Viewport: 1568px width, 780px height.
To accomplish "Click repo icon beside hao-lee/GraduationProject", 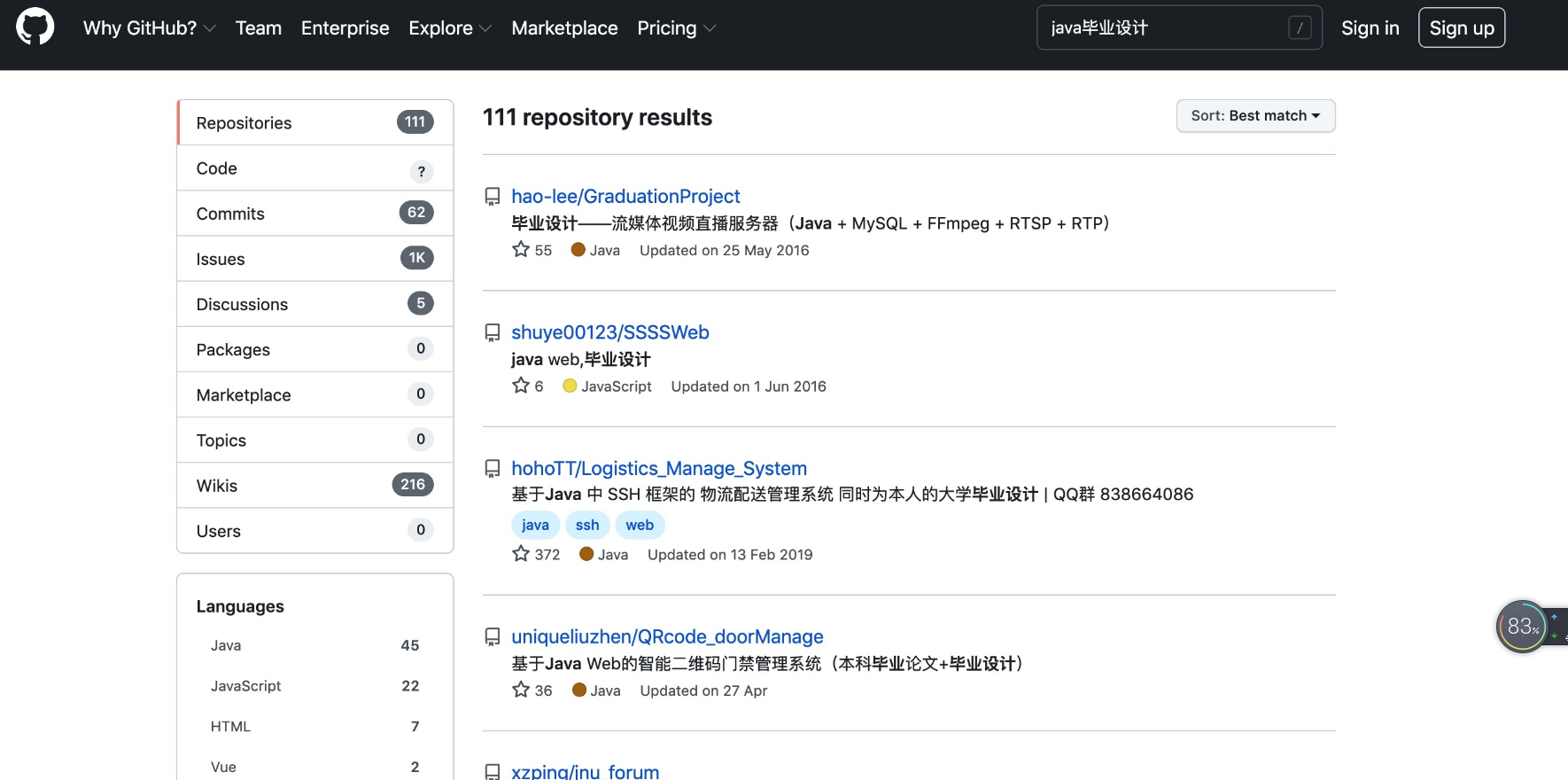I will 493,197.
